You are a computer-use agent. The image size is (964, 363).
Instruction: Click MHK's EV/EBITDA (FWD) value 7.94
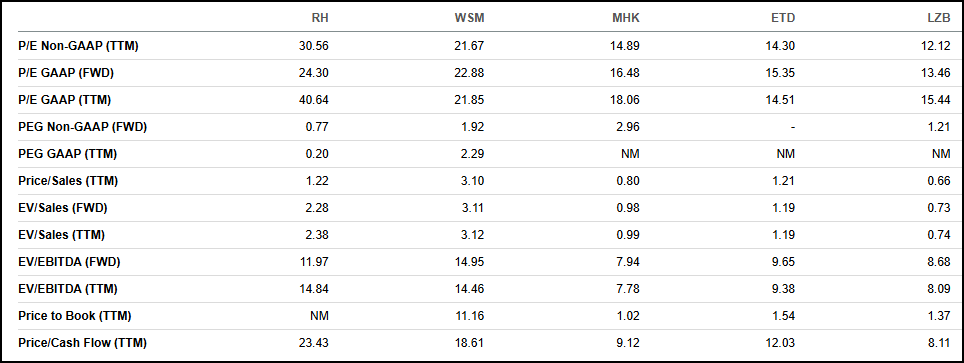coord(630,262)
